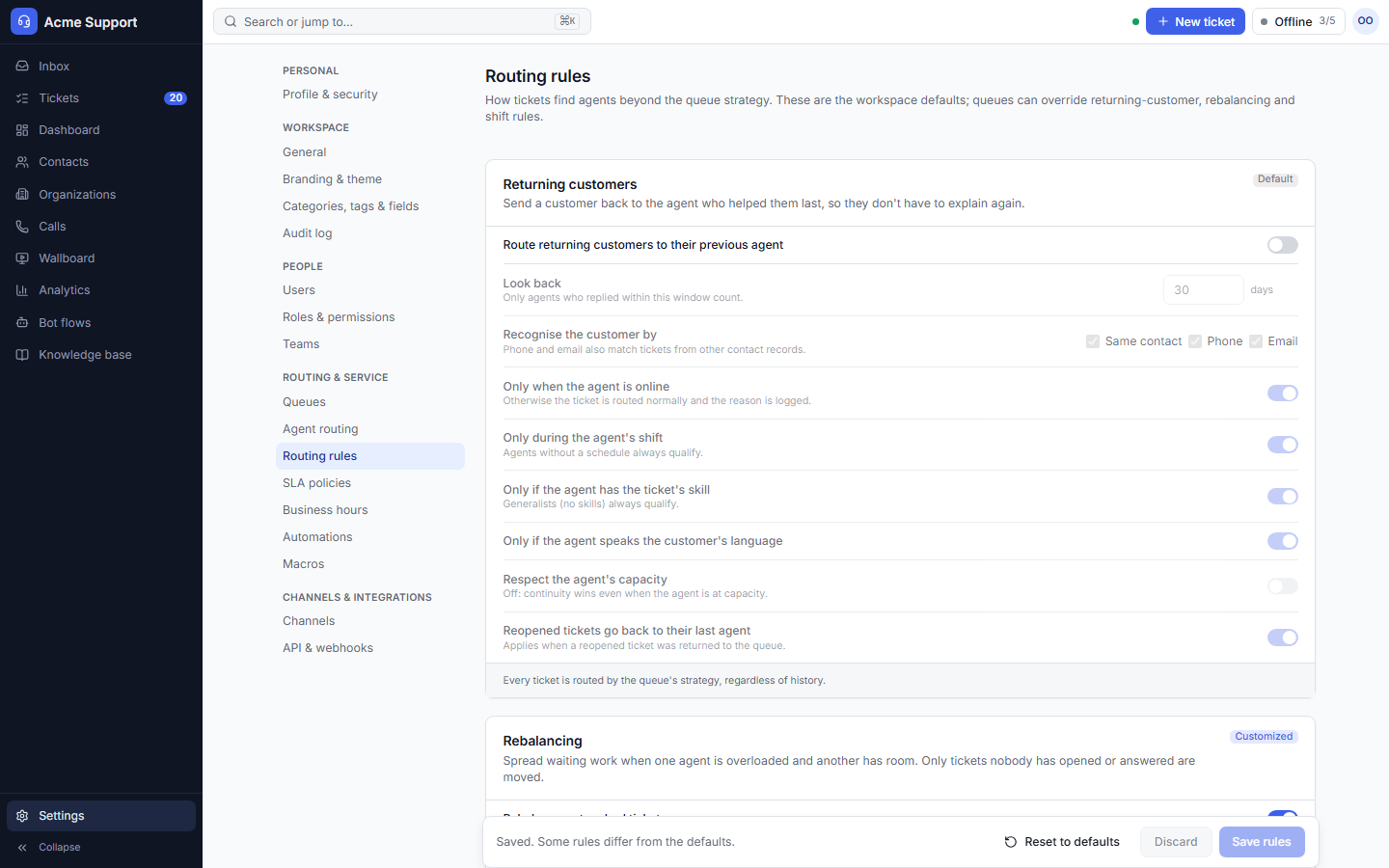Toggle 'Reopened tickets go back to last agent'
Screen dimensions: 1389x868
(1283, 637)
